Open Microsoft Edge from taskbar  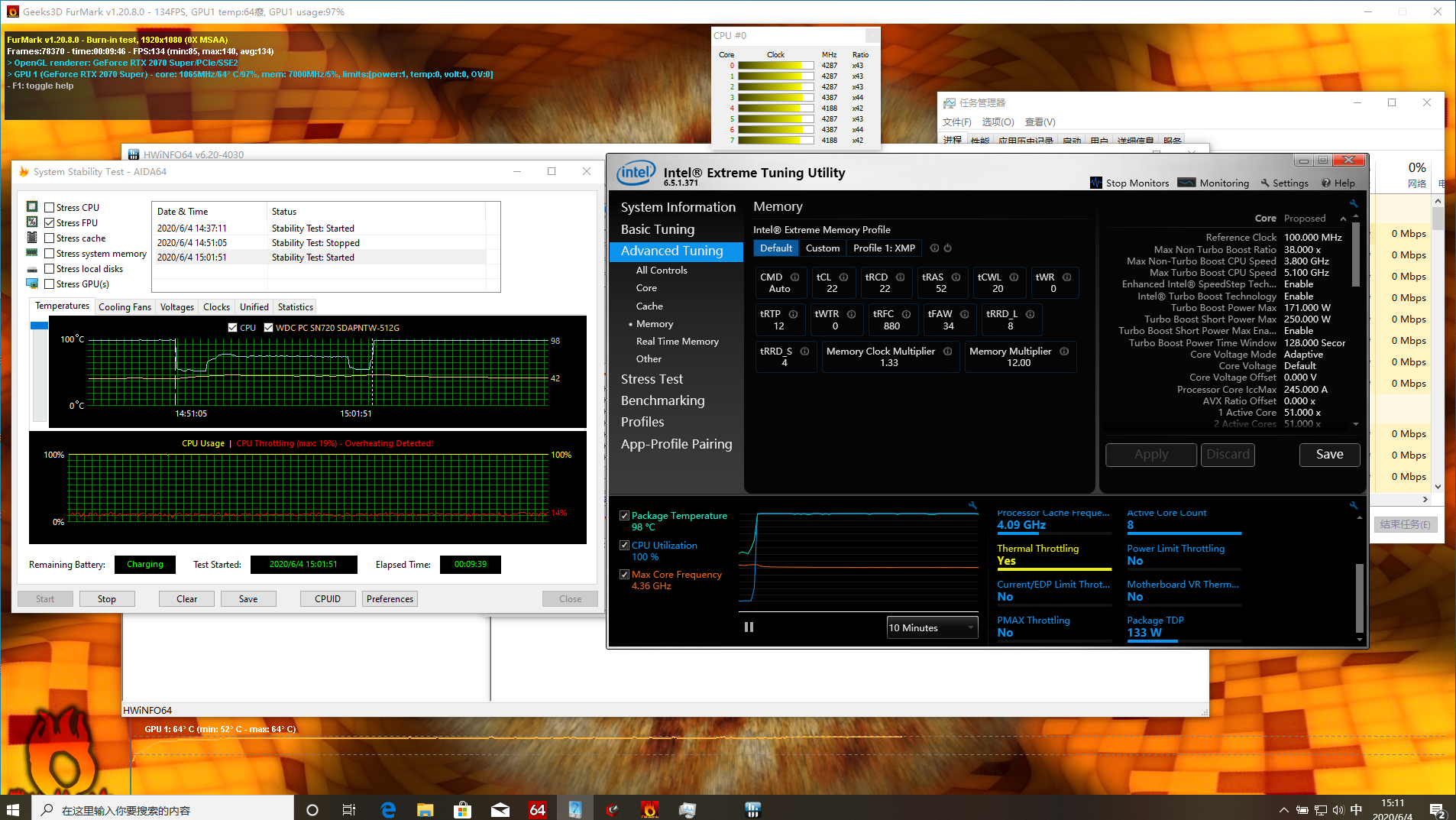point(388,809)
